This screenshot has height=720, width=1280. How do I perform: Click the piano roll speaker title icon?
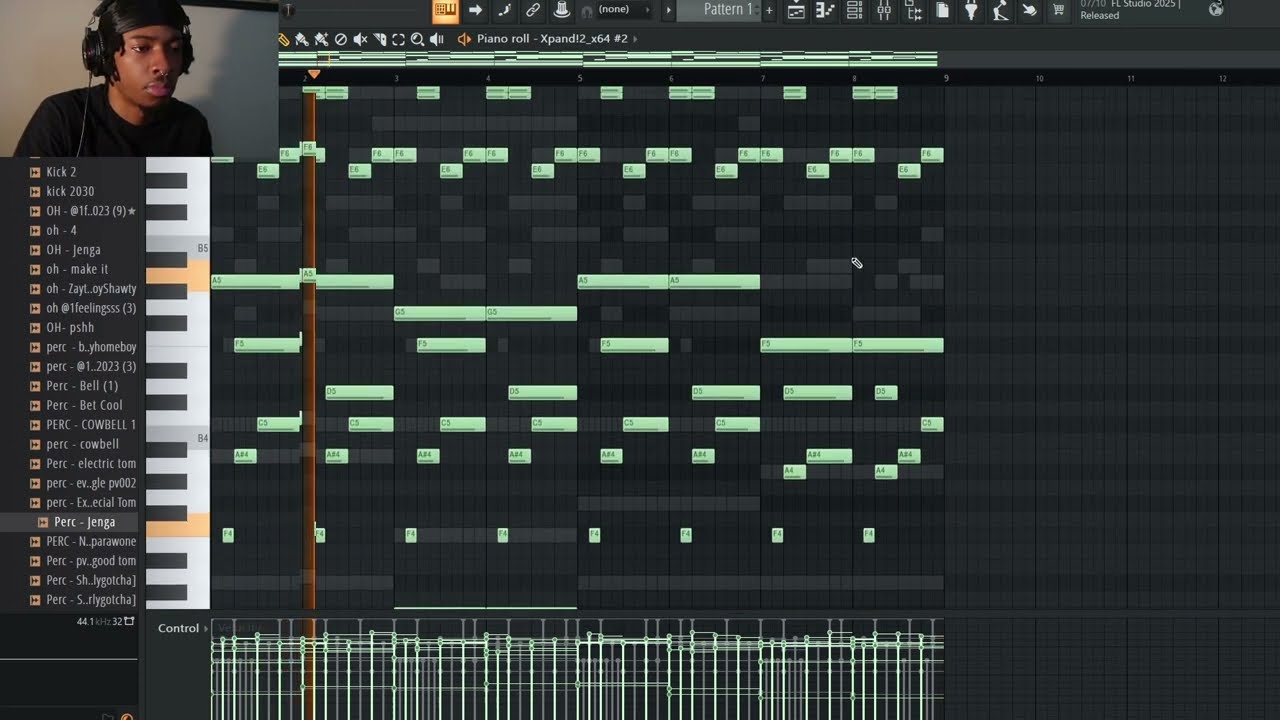tap(464, 39)
